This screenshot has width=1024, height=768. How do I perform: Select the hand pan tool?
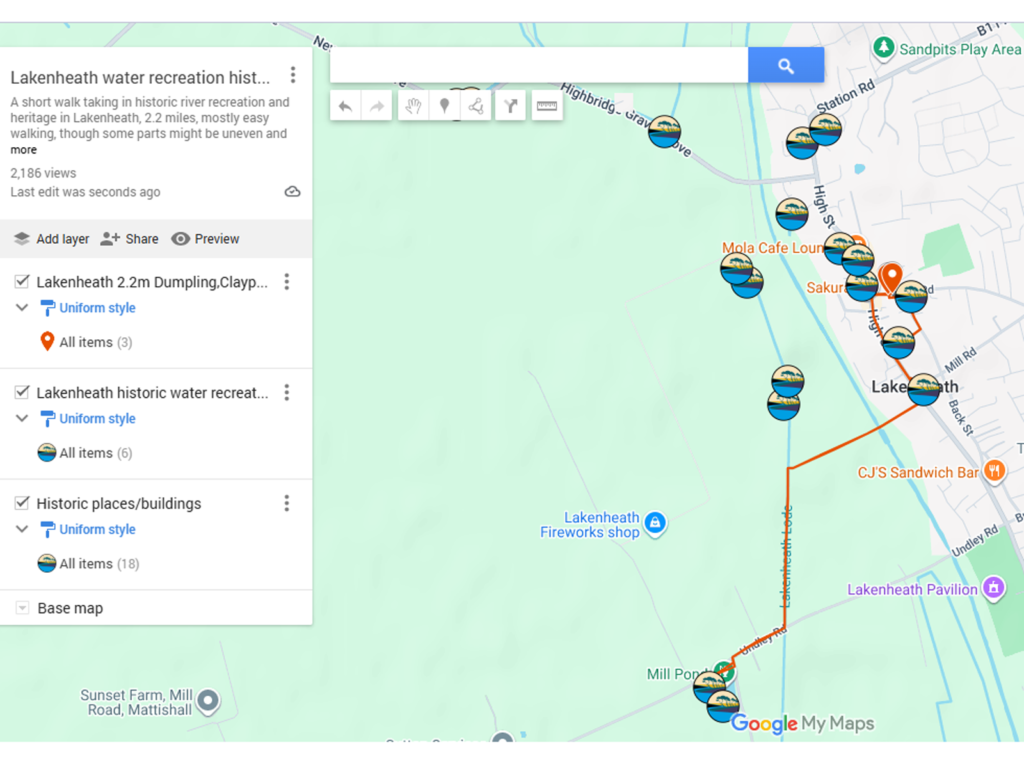coord(412,105)
